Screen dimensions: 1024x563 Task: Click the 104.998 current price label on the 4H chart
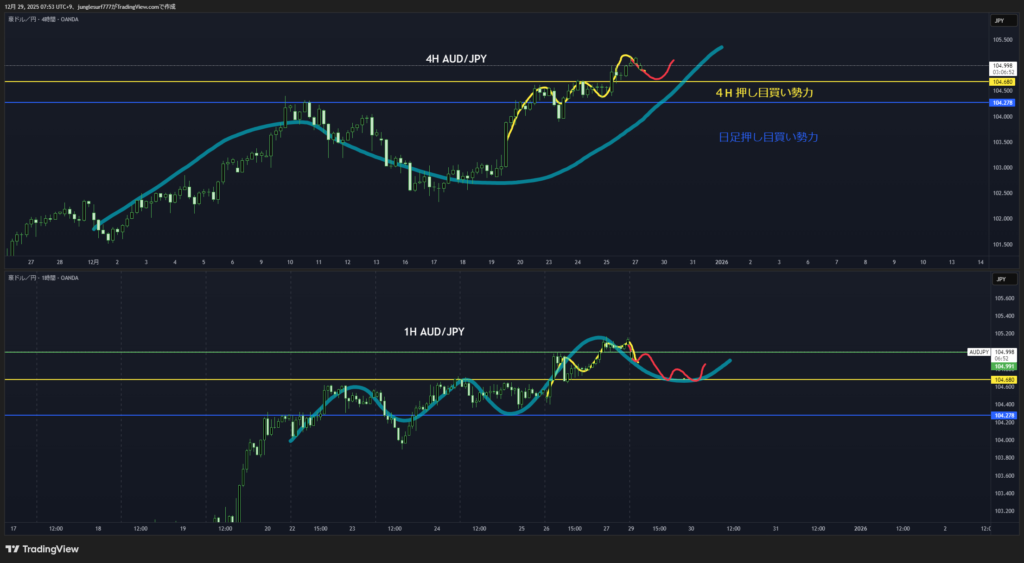point(1002,66)
